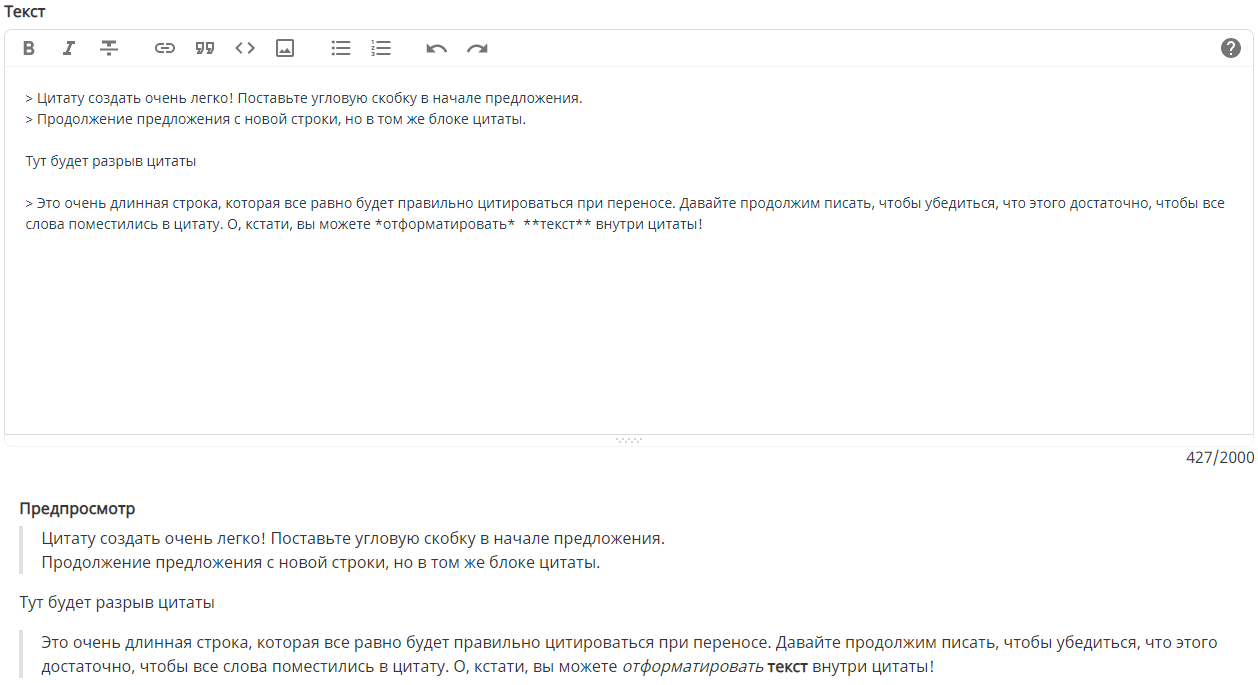1258x685 pixels.
Task: Click the insert image icon
Action: pyautogui.click(x=285, y=48)
